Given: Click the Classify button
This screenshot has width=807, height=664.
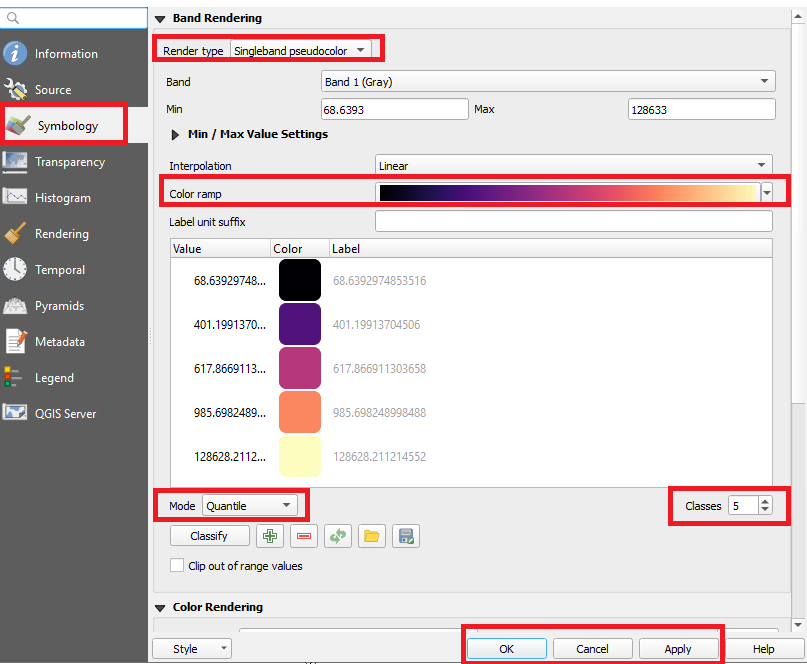Looking at the screenshot, I should coord(209,536).
